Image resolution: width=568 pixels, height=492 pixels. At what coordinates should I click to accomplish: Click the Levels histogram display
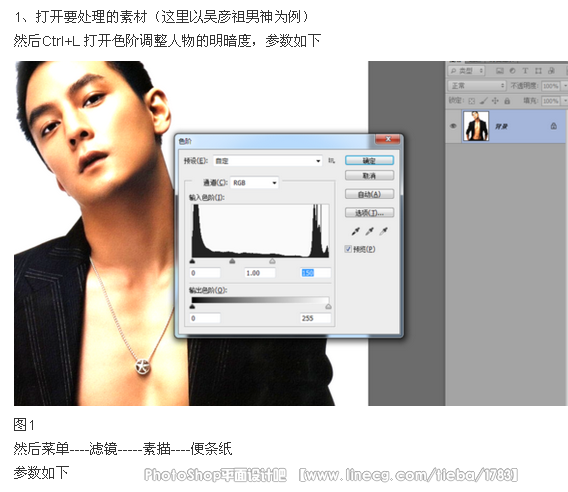(x=260, y=231)
